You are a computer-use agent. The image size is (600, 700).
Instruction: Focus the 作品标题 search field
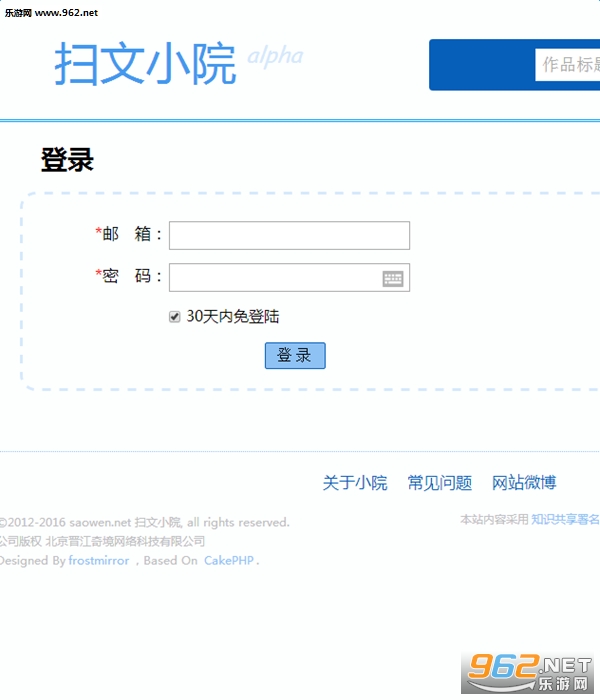(567, 65)
